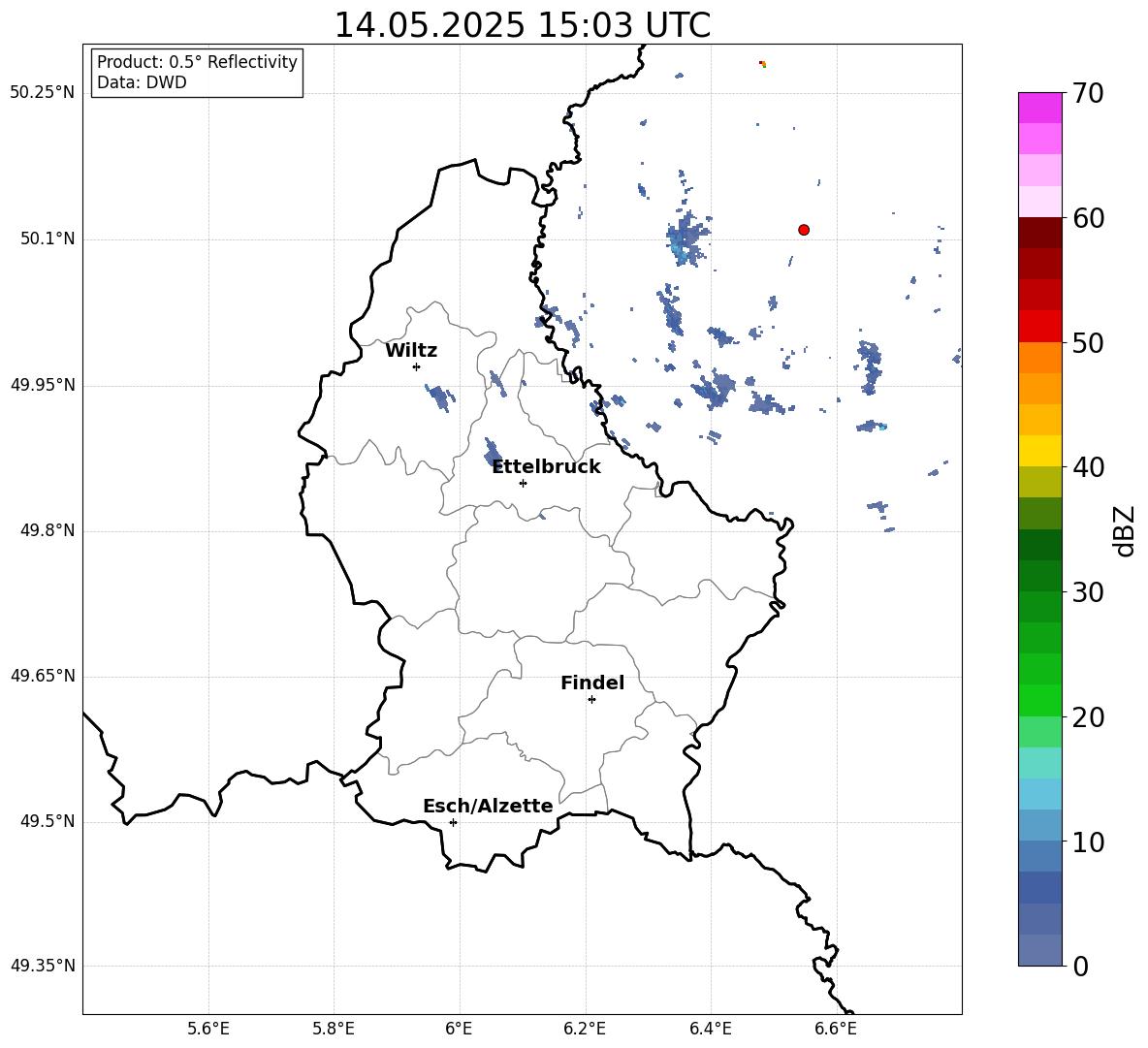Click the 50.1°N latitude label
This screenshot has width=1148, height=1048.
click(x=48, y=239)
